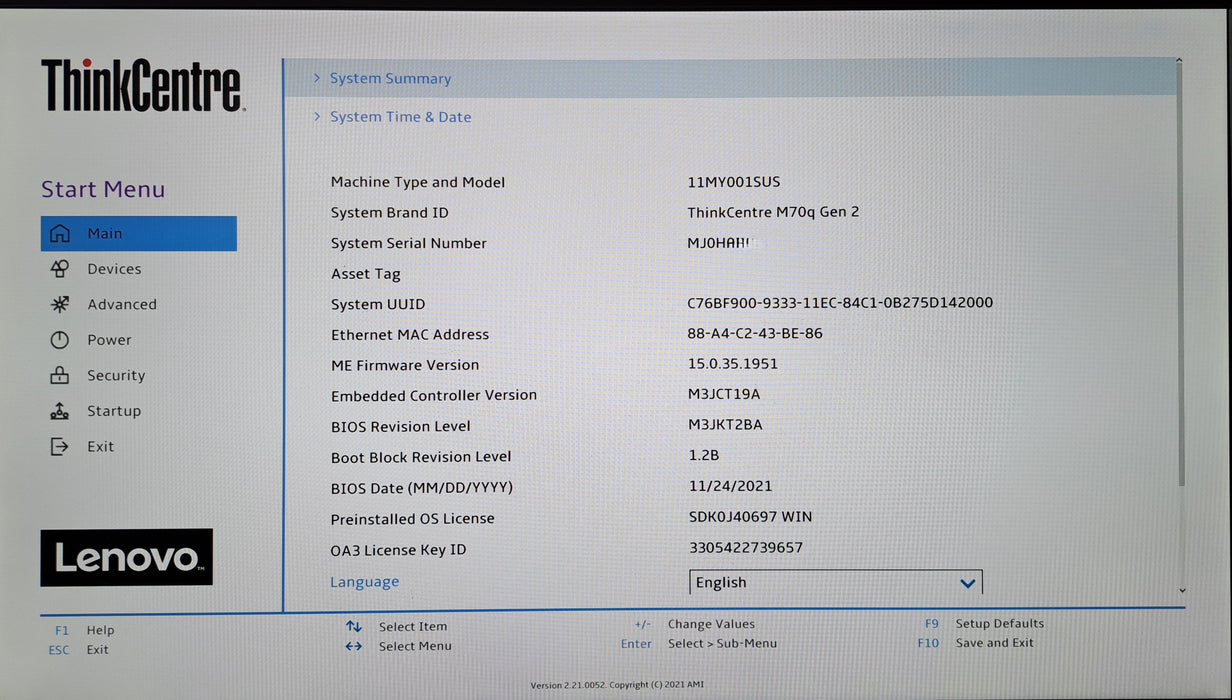Expand System Summary chevron
This screenshot has width=1232, height=700.
pyautogui.click(x=317, y=78)
